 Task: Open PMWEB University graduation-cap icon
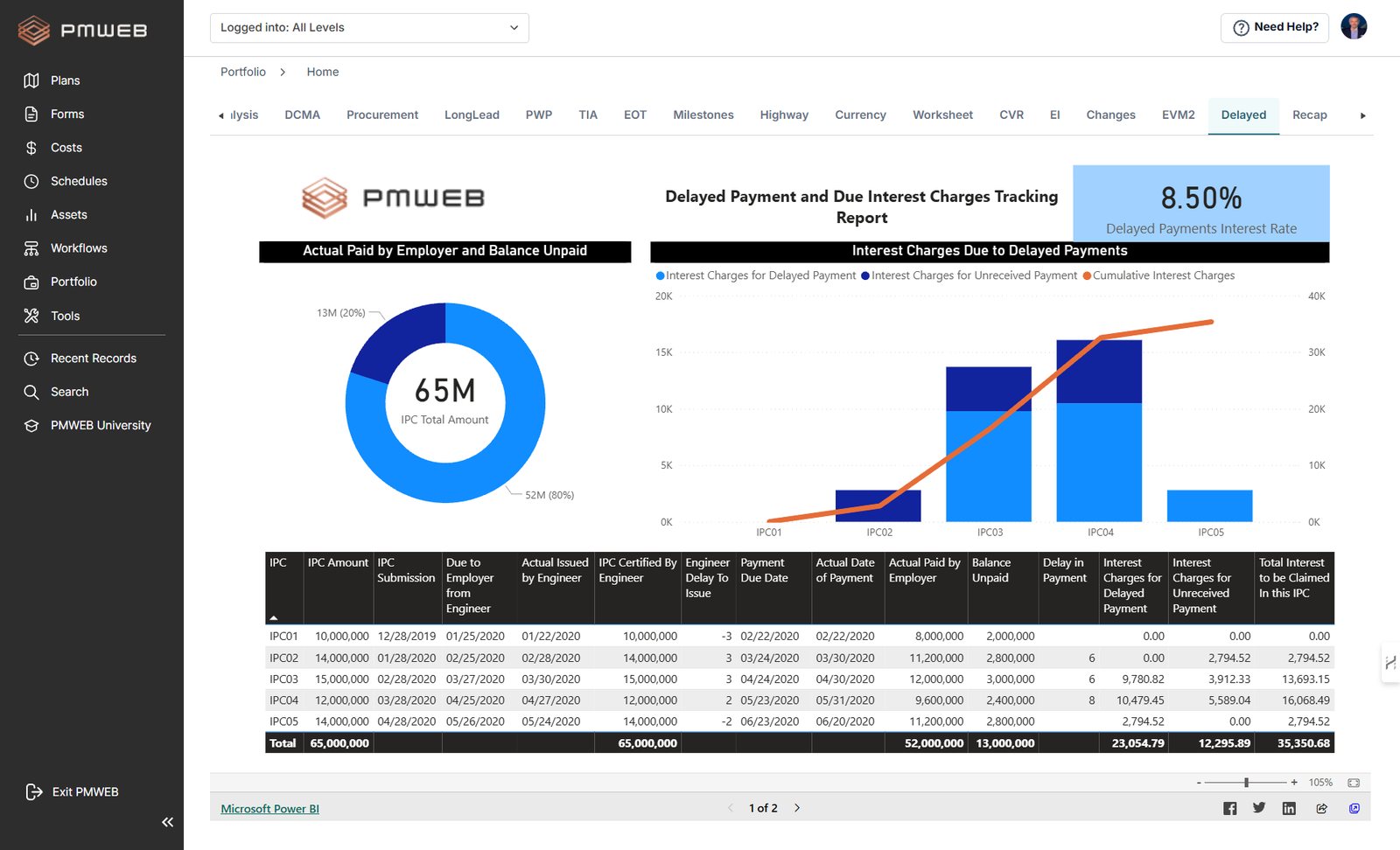tap(31, 425)
